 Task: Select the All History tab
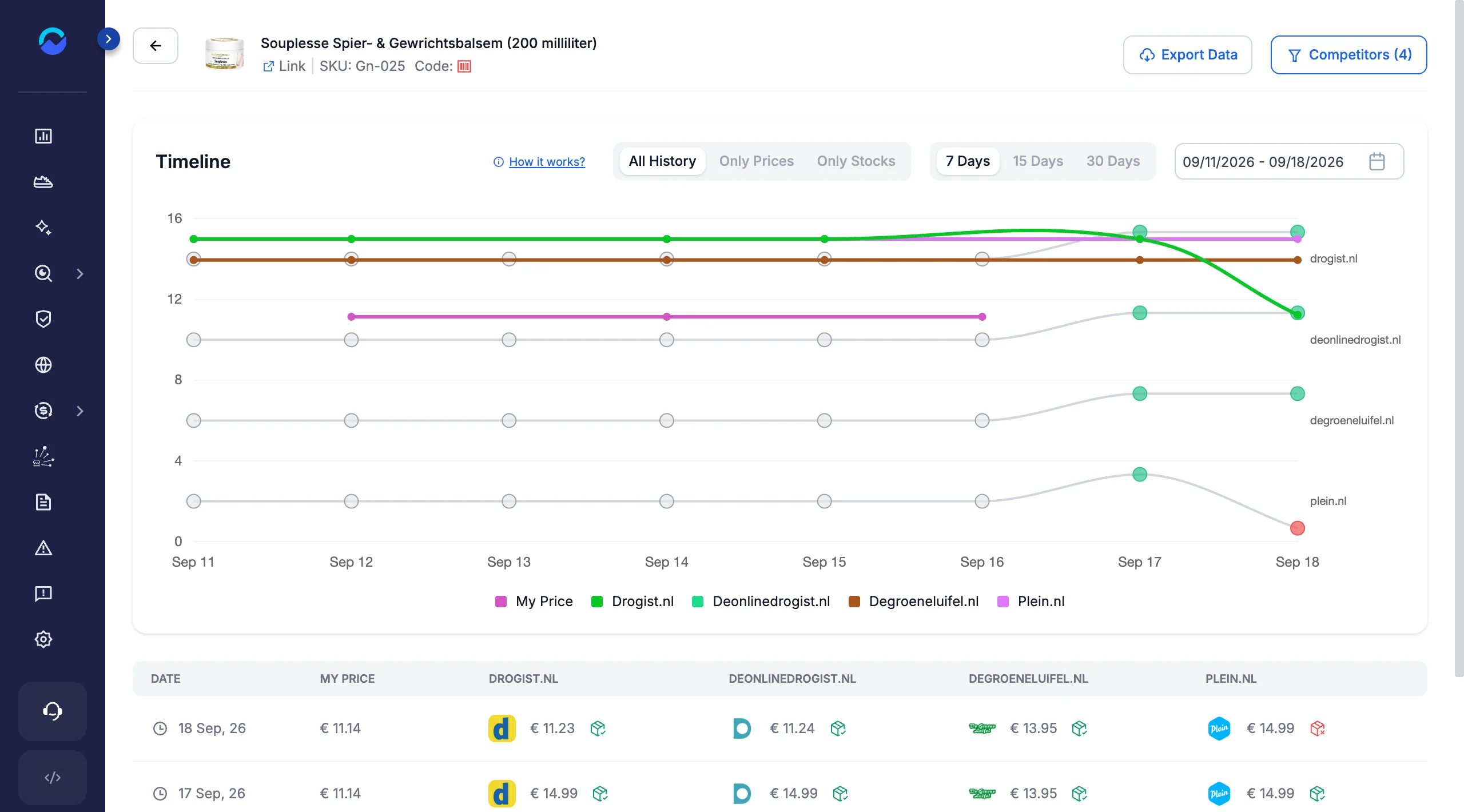coord(662,161)
